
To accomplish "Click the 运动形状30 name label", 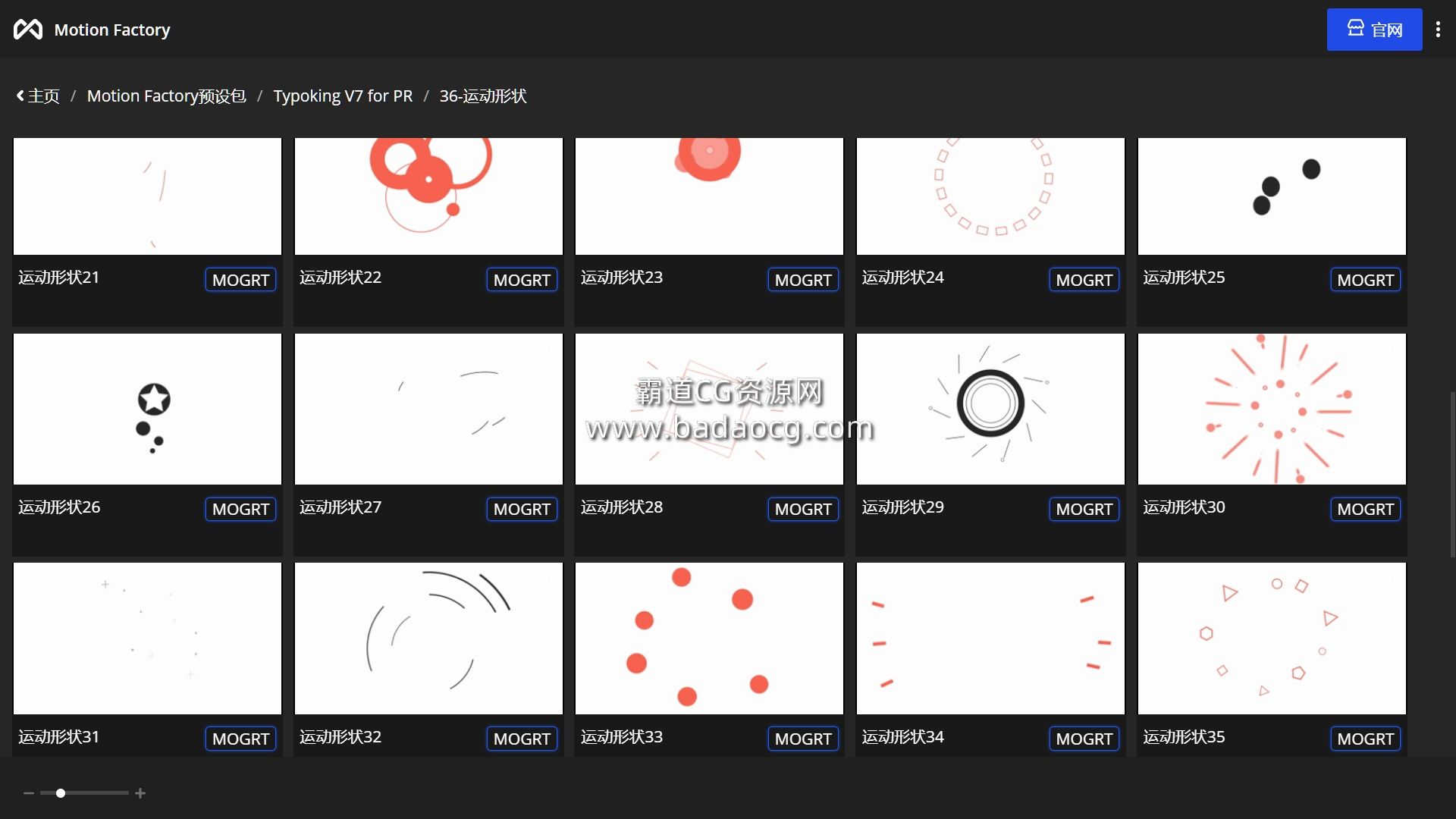I will [1184, 507].
